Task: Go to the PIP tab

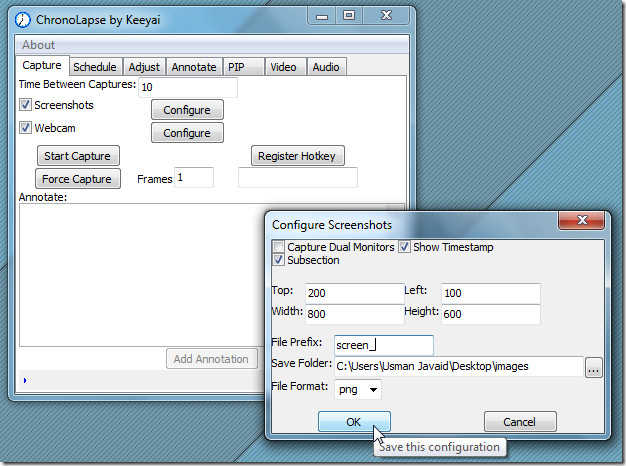Action: tap(244, 67)
